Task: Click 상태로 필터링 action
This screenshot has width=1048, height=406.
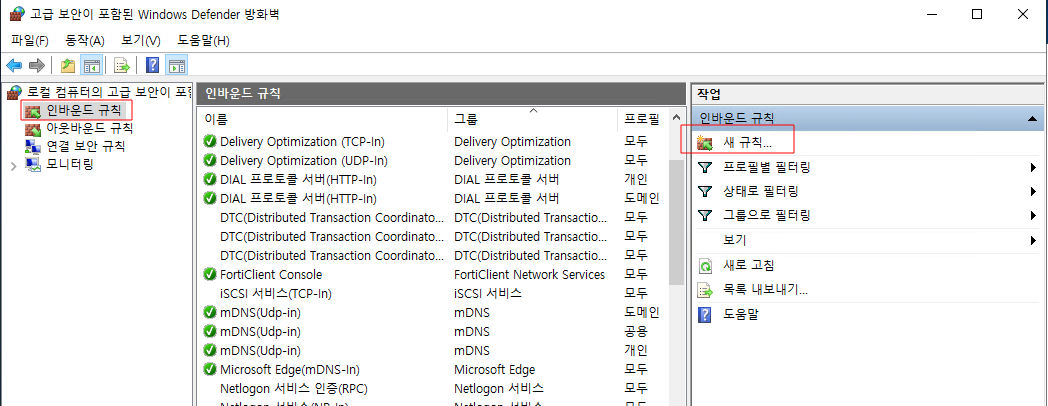Action: coord(761,191)
